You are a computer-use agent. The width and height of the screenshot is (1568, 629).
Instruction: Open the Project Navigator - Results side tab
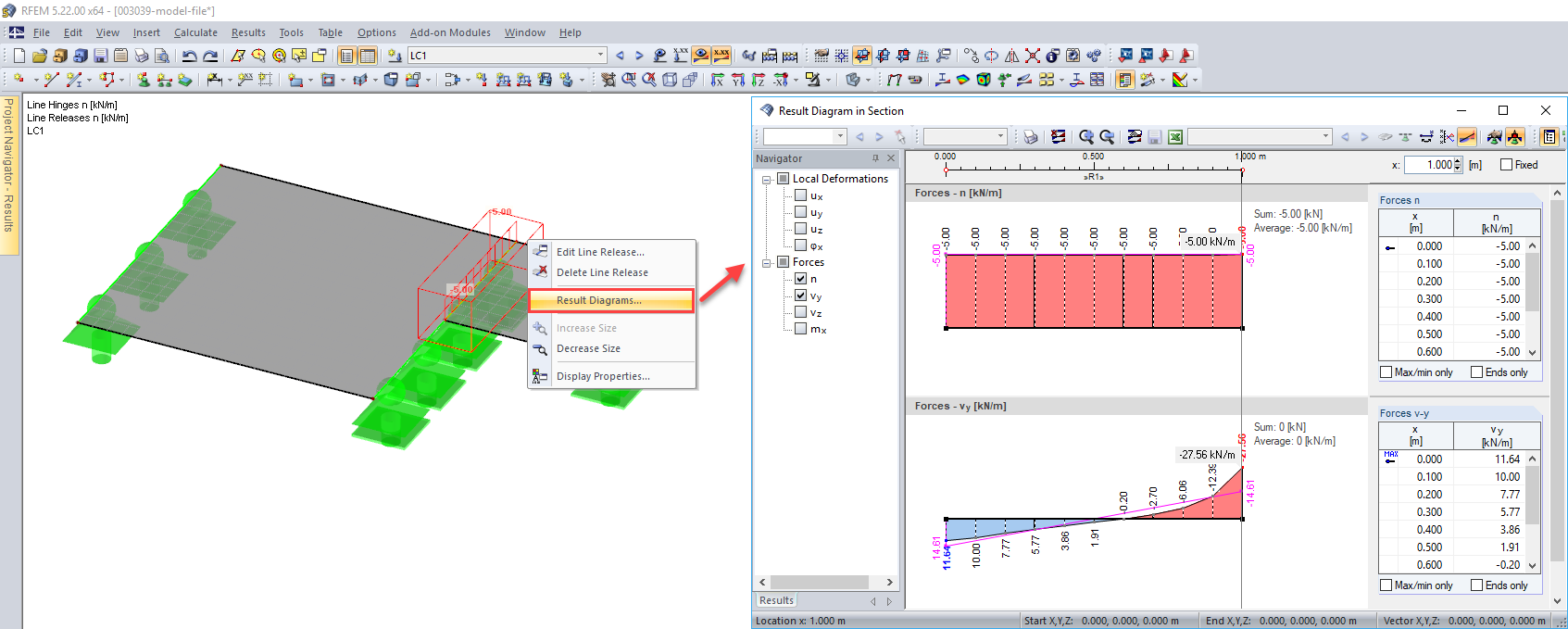tap(9, 174)
